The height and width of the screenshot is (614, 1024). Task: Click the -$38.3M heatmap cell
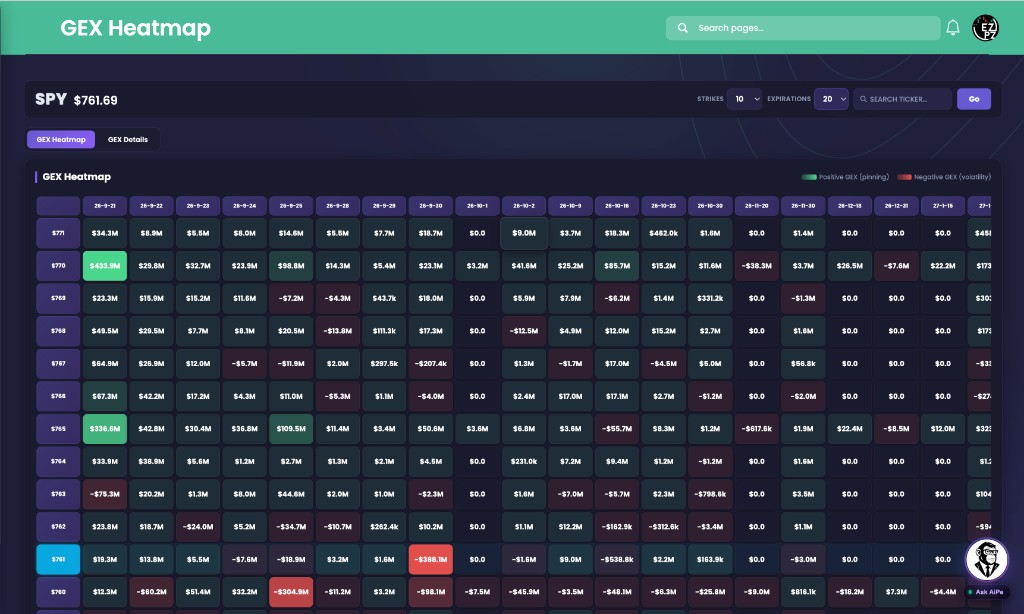tap(757, 266)
